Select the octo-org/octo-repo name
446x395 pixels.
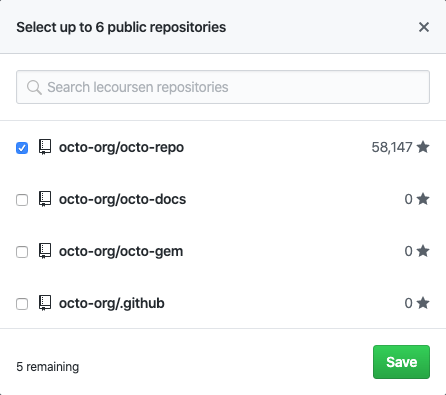121,147
